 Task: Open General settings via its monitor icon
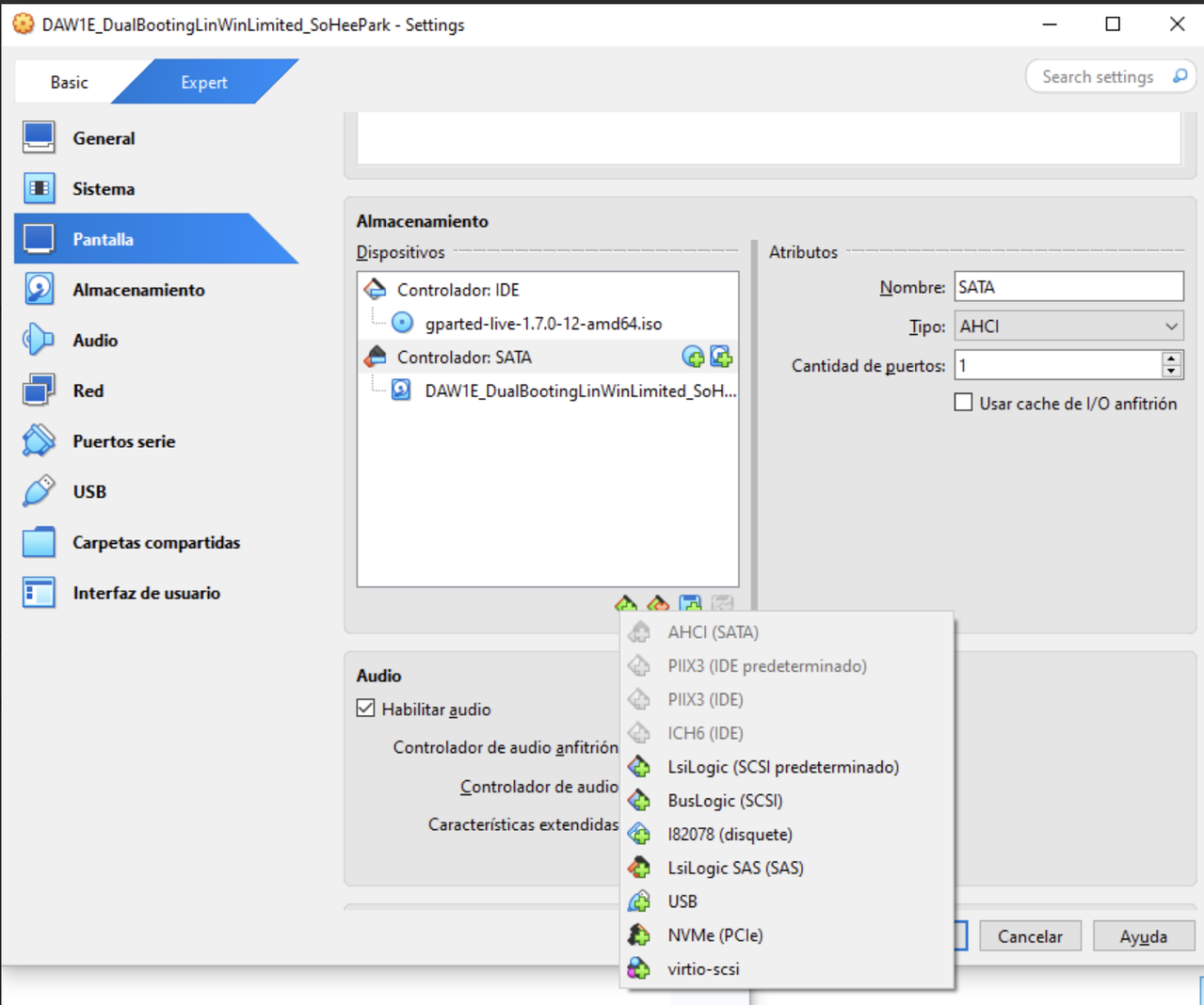click(39, 138)
